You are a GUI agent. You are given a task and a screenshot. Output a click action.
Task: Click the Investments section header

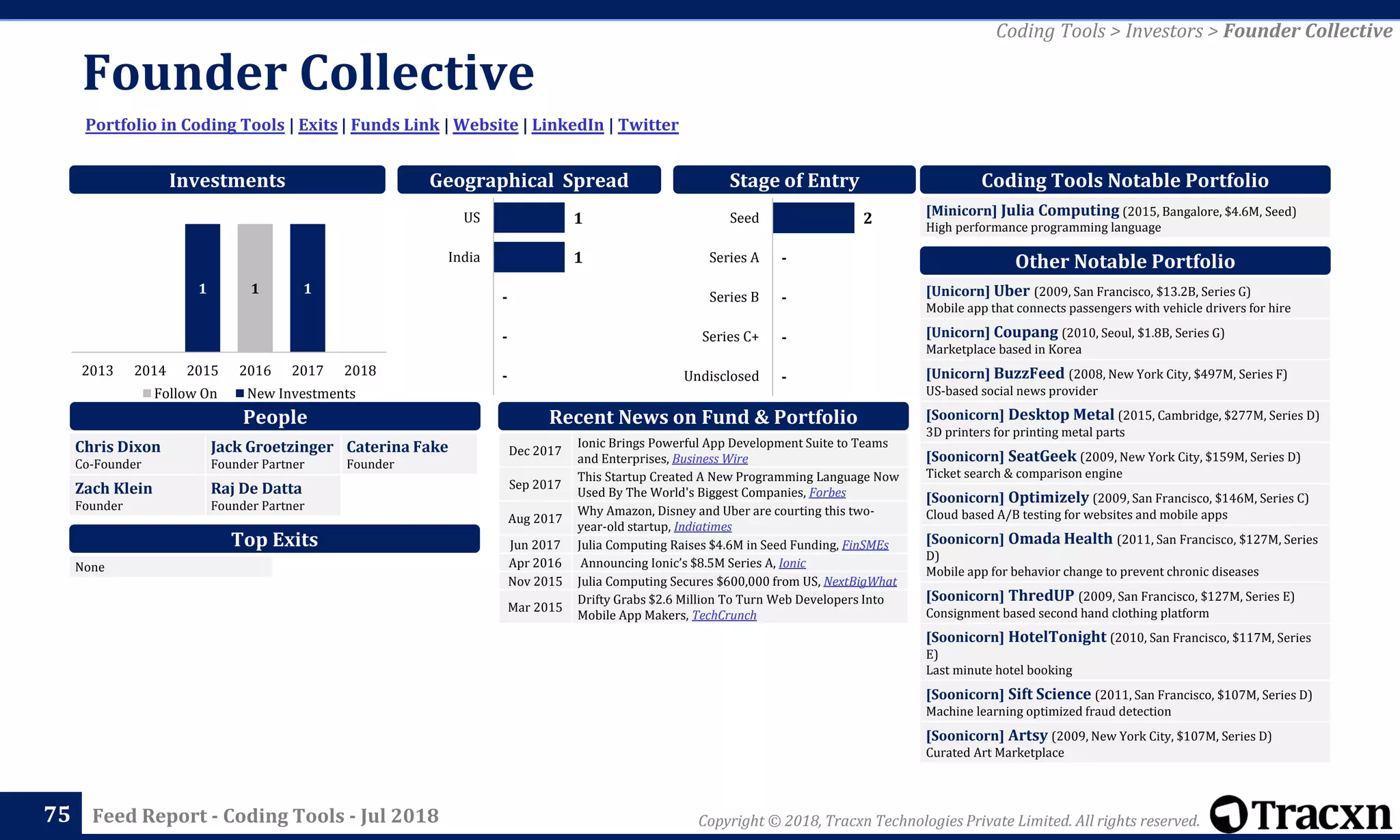pos(227,180)
